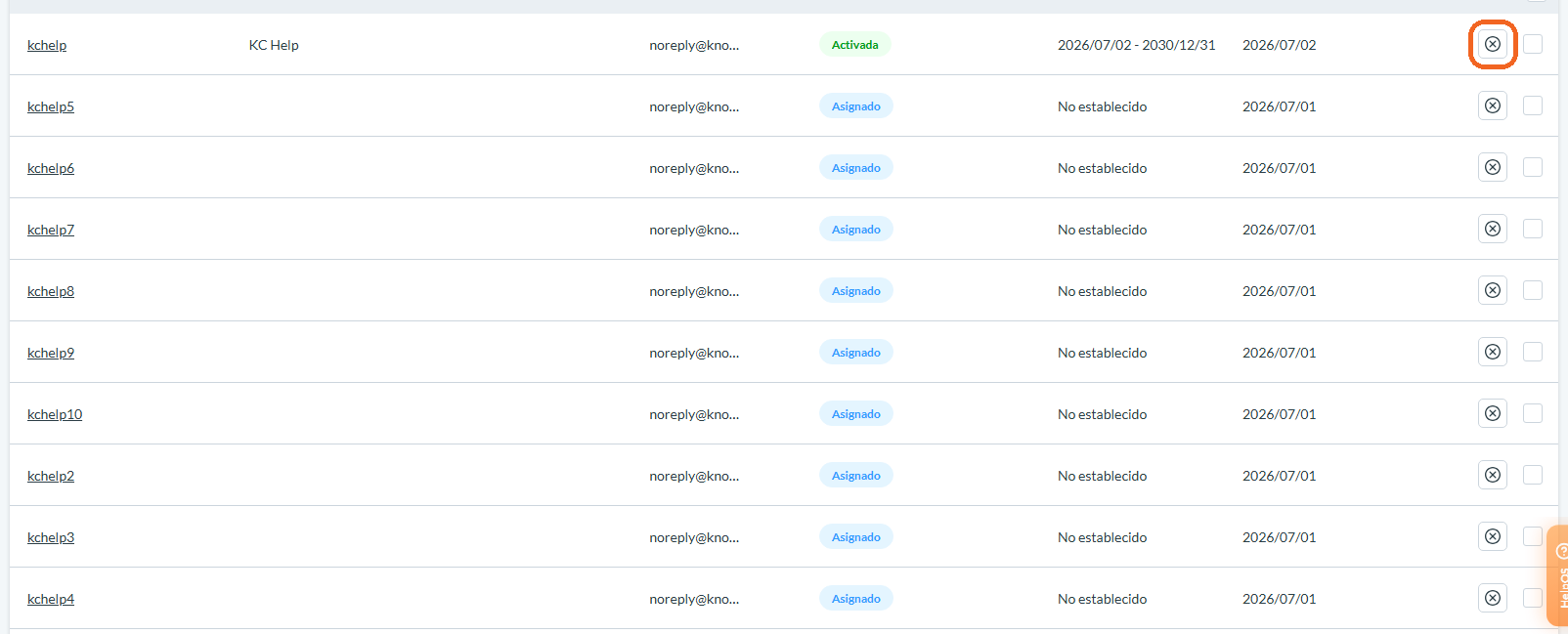The height and width of the screenshot is (634, 1568).
Task: Click the circled X icon for kchelp2
Action: [1493, 475]
